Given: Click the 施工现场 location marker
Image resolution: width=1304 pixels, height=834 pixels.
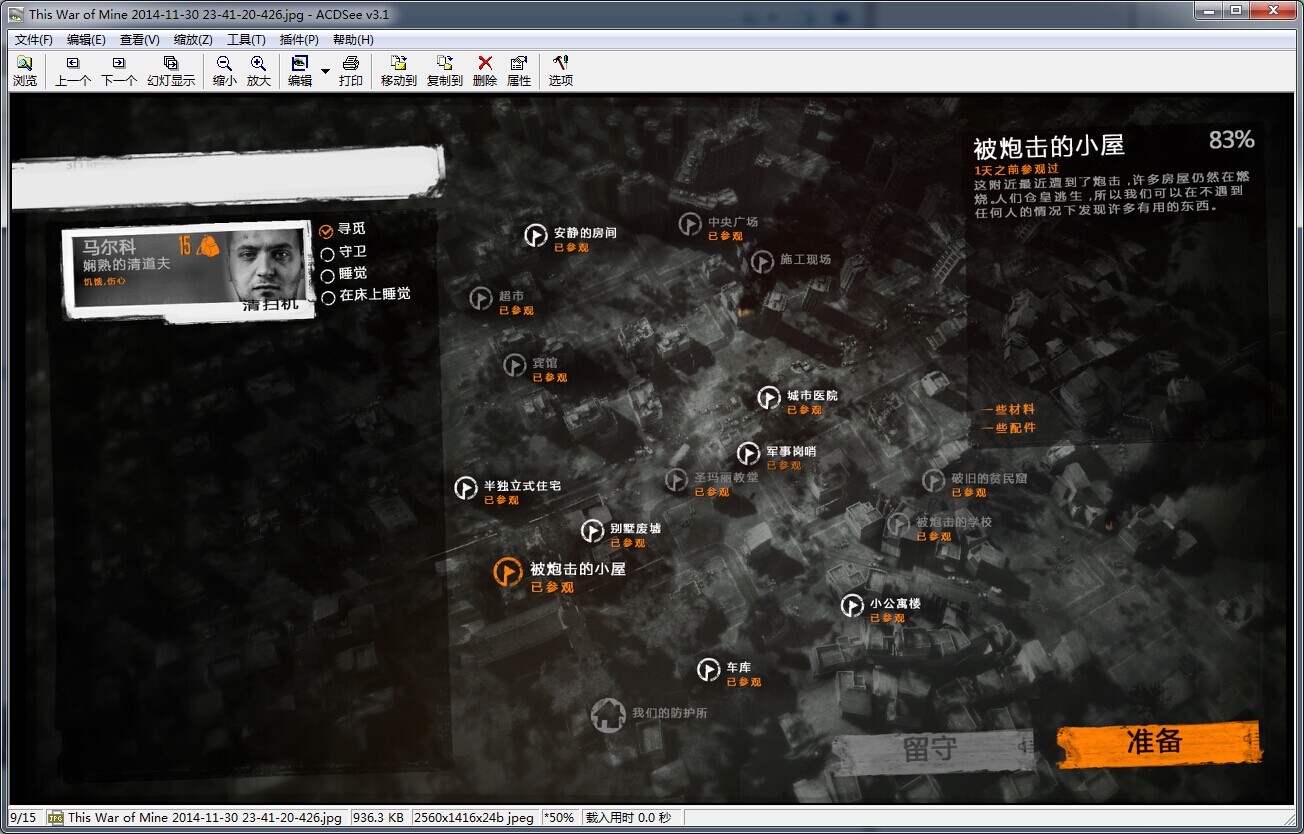Looking at the screenshot, I should click(762, 261).
